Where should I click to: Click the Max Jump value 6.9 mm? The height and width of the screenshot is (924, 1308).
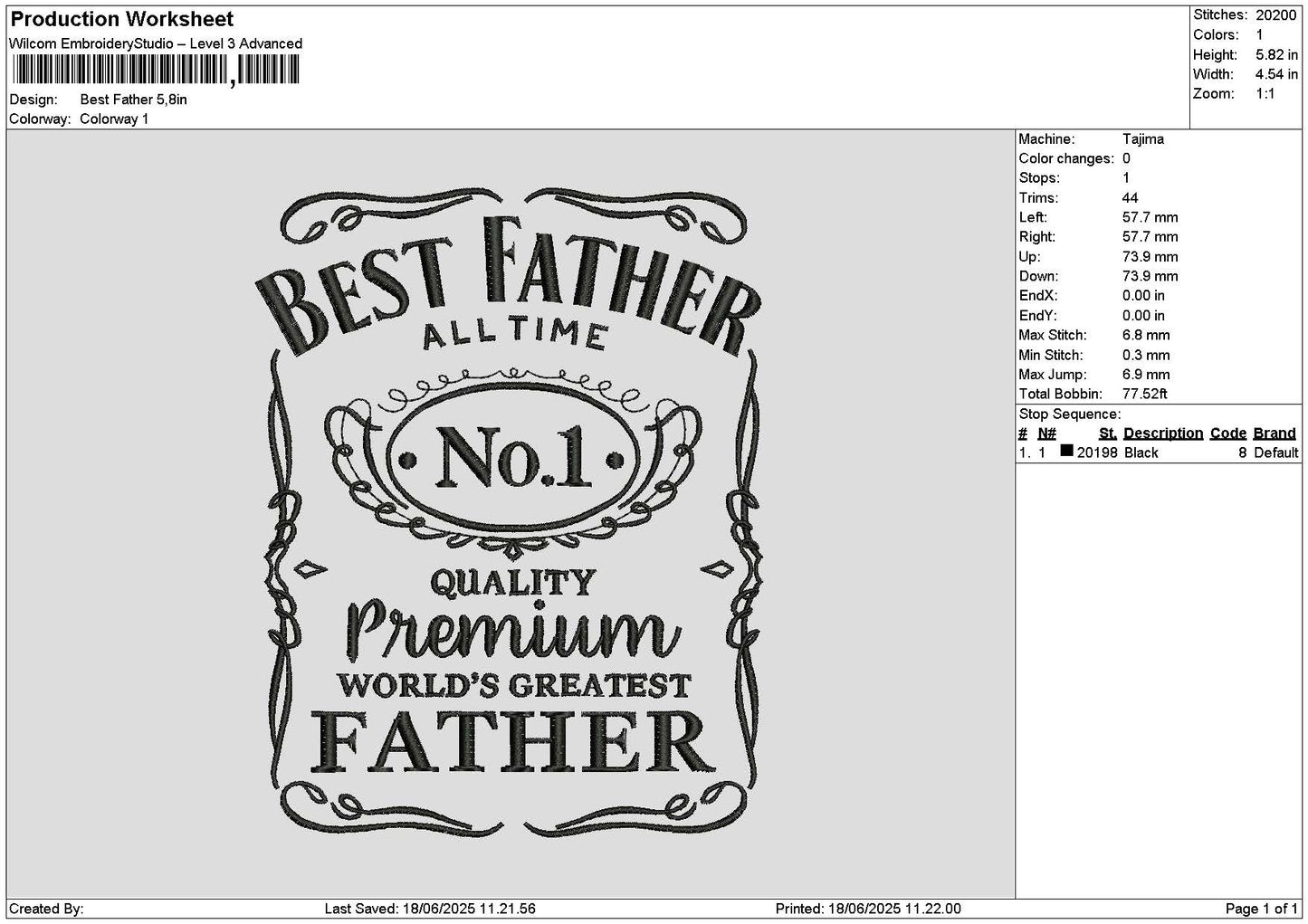pos(1146,375)
